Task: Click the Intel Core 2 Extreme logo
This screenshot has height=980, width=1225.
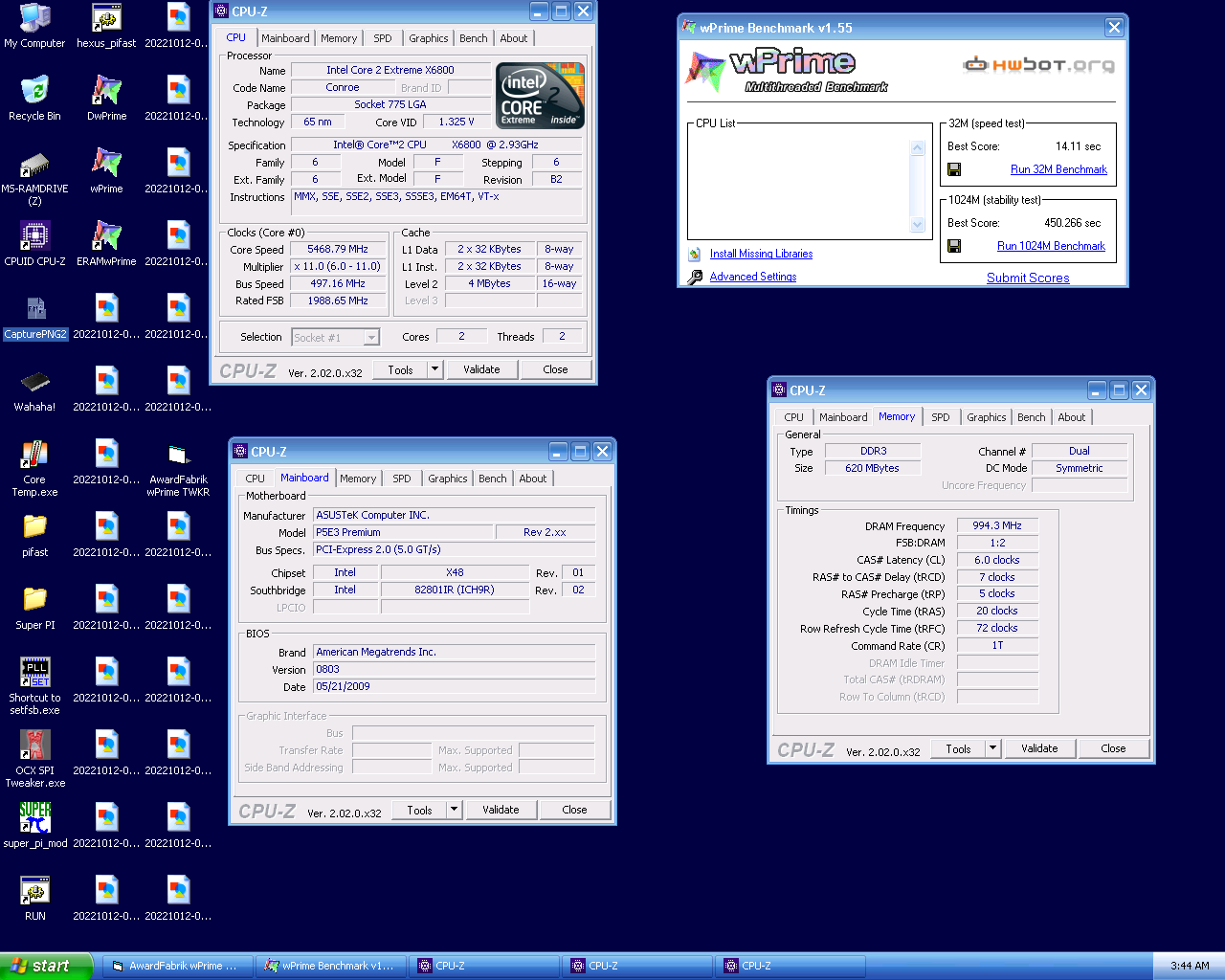Action: [x=540, y=96]
